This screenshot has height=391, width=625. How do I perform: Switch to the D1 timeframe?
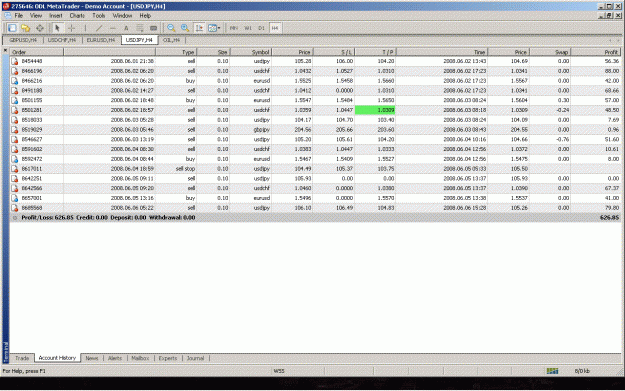[x=261, y=28]
